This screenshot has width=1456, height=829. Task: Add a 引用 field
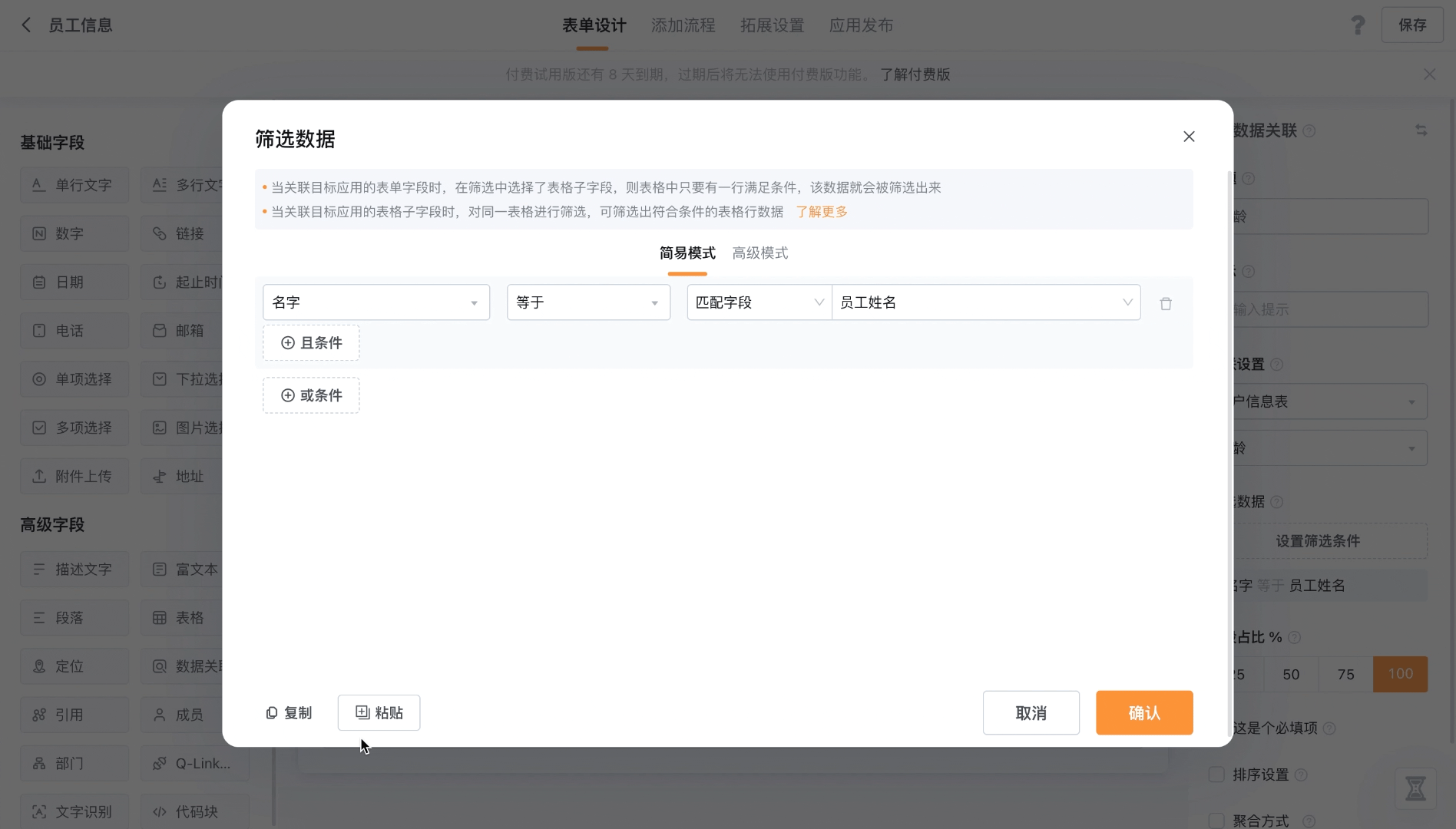(74, 715)
